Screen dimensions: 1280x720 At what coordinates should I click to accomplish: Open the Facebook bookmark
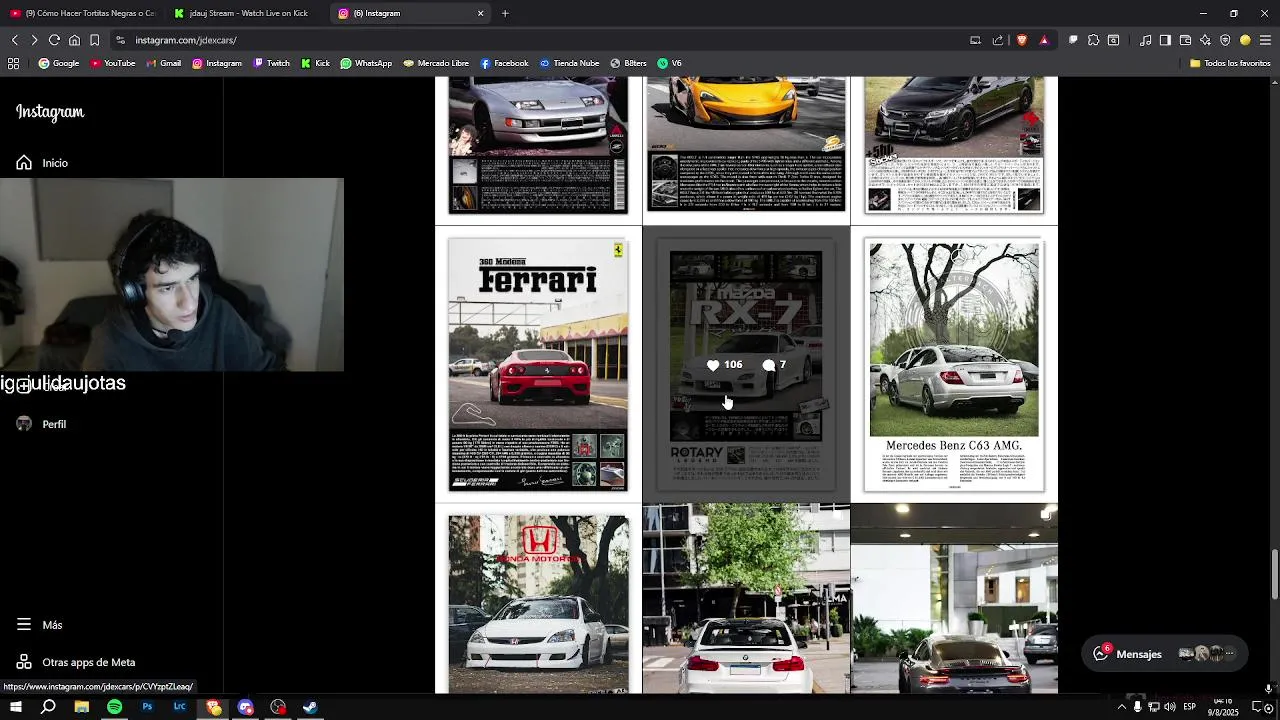click(x=504, y=63)
